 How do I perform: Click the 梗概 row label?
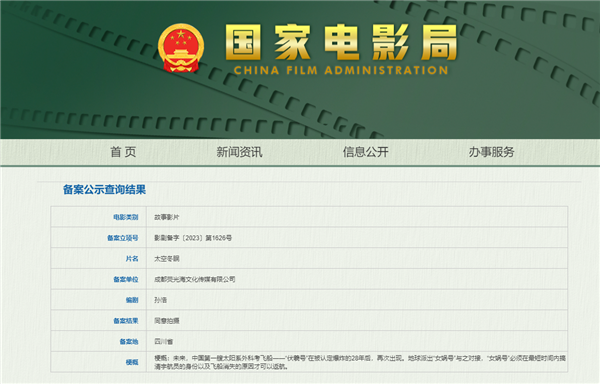coord(132,362)
